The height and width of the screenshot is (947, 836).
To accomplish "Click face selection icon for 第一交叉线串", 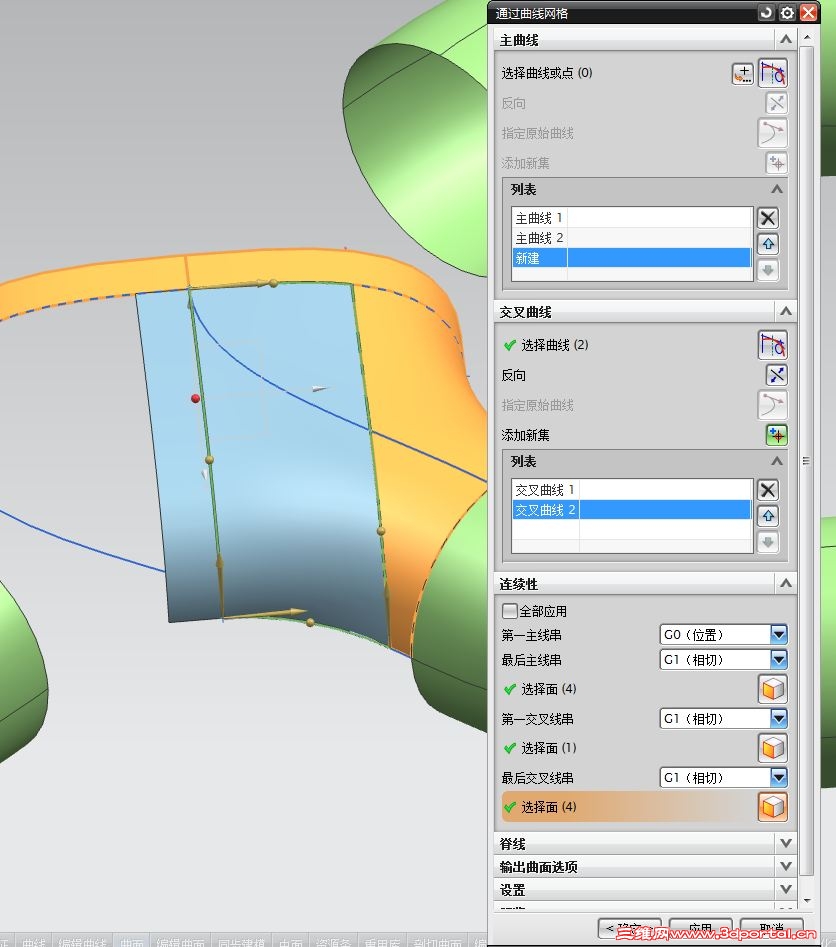I will (x=773, y=748).
